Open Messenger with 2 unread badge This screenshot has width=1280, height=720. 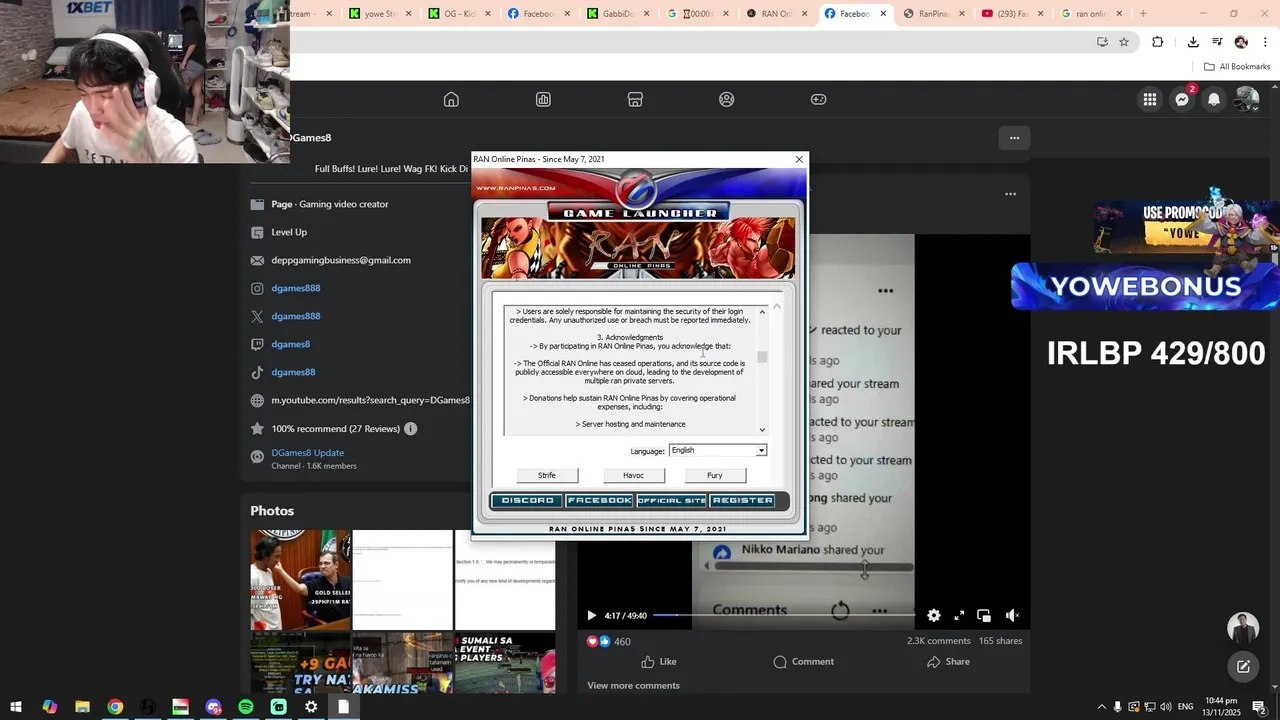pyautogui.click(x=1182, y=99)
